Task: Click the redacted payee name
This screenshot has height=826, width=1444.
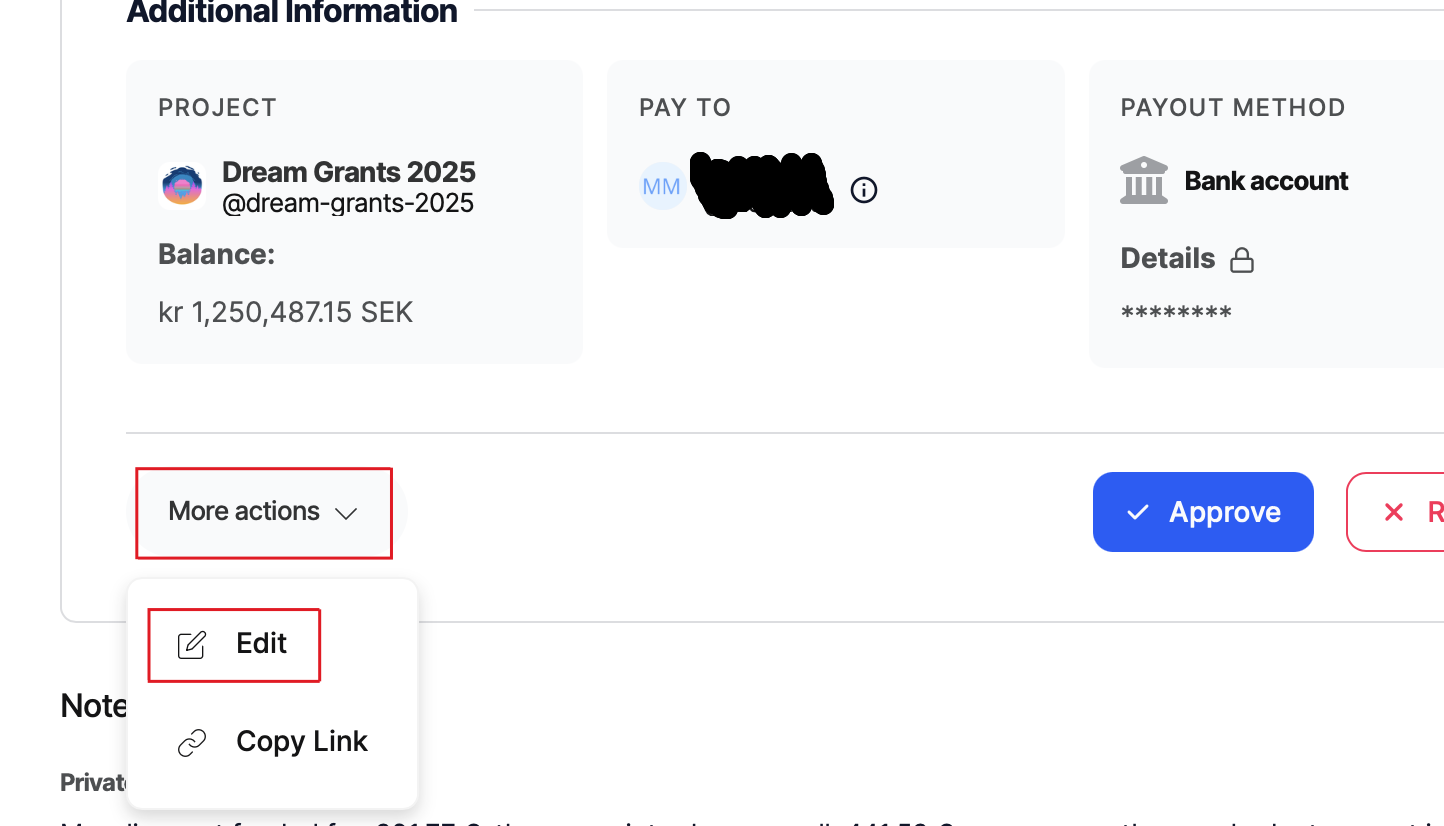Action: (763, 185)
